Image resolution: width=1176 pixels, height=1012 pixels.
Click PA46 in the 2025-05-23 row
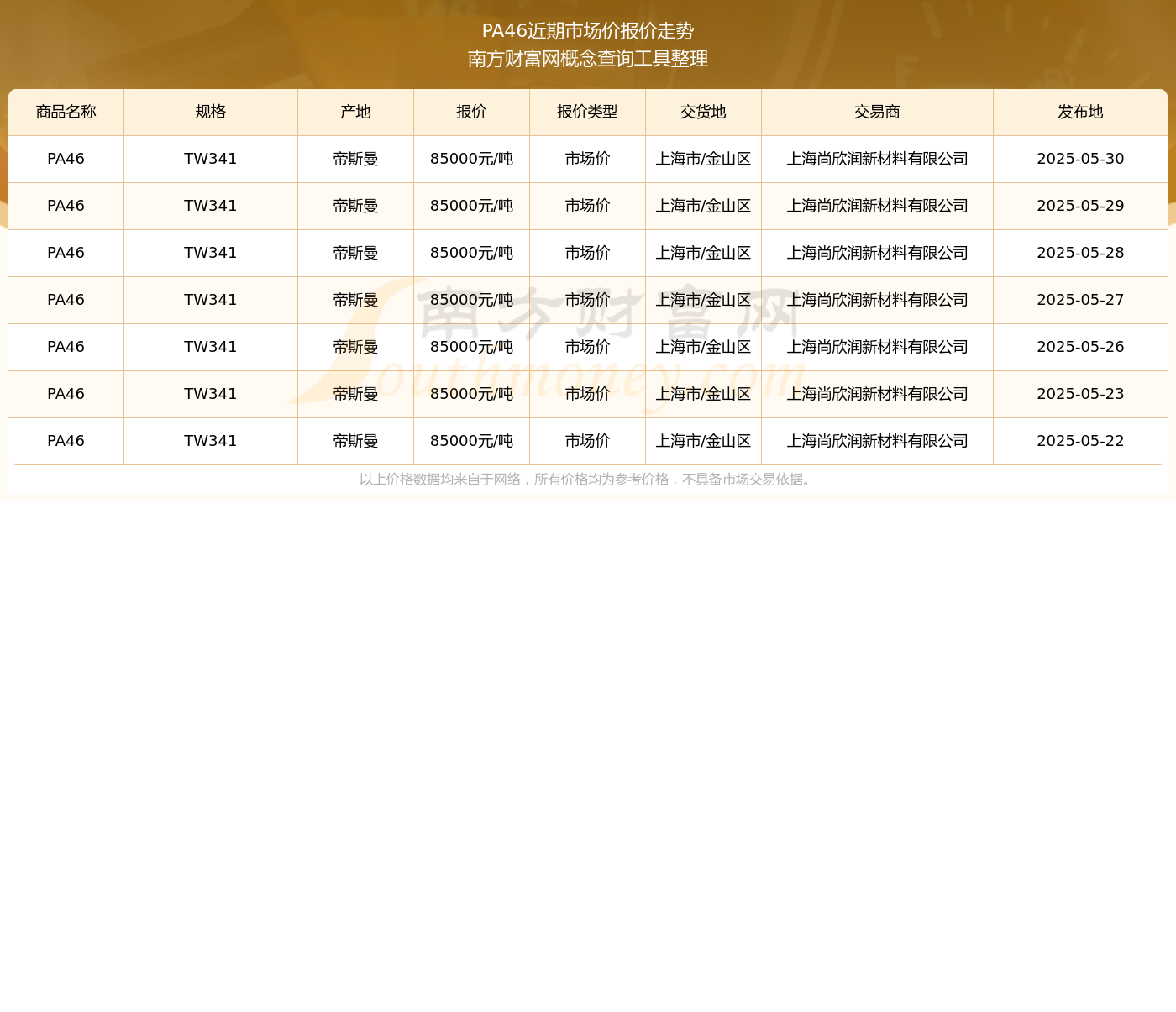[x=66, y=394]
